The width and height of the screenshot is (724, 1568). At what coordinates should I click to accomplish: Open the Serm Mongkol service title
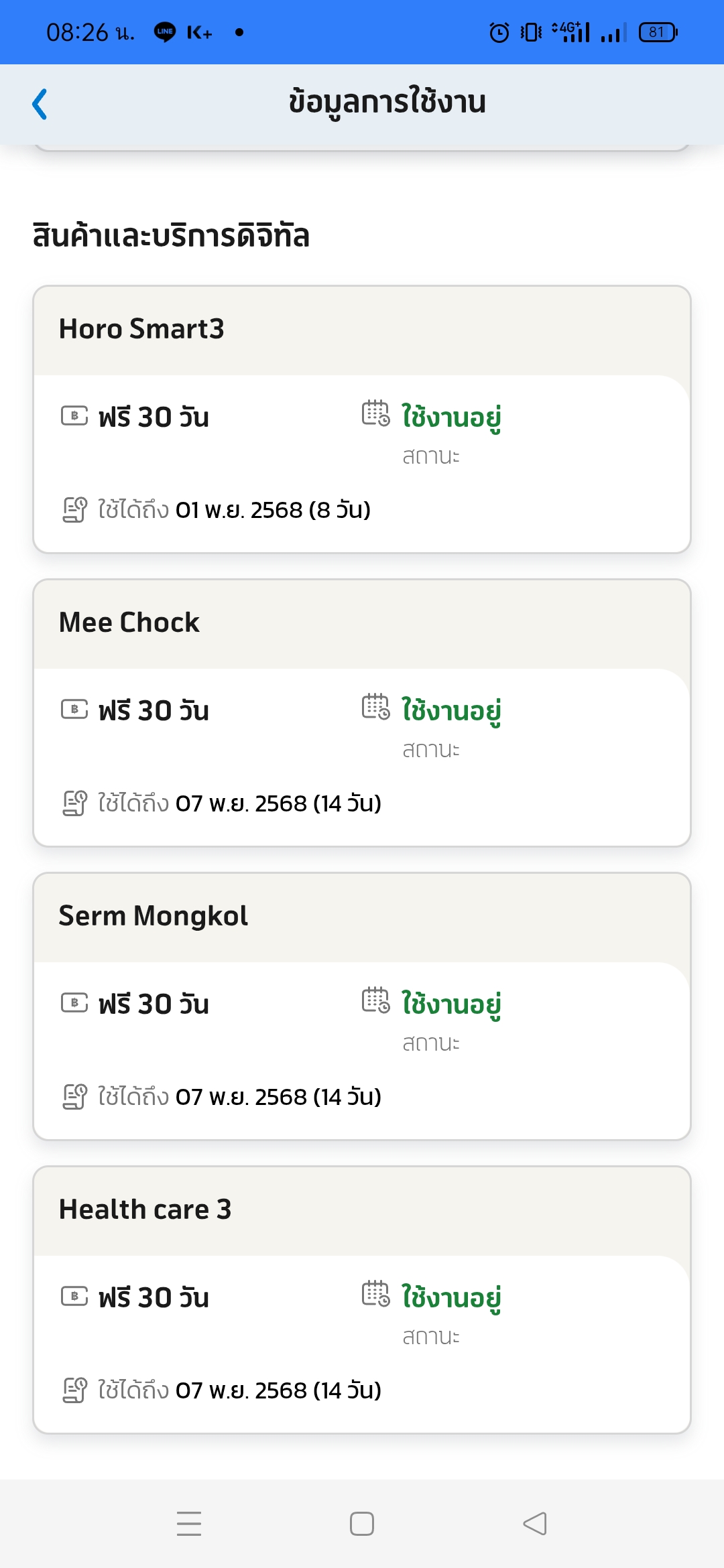tap(154, 916)
